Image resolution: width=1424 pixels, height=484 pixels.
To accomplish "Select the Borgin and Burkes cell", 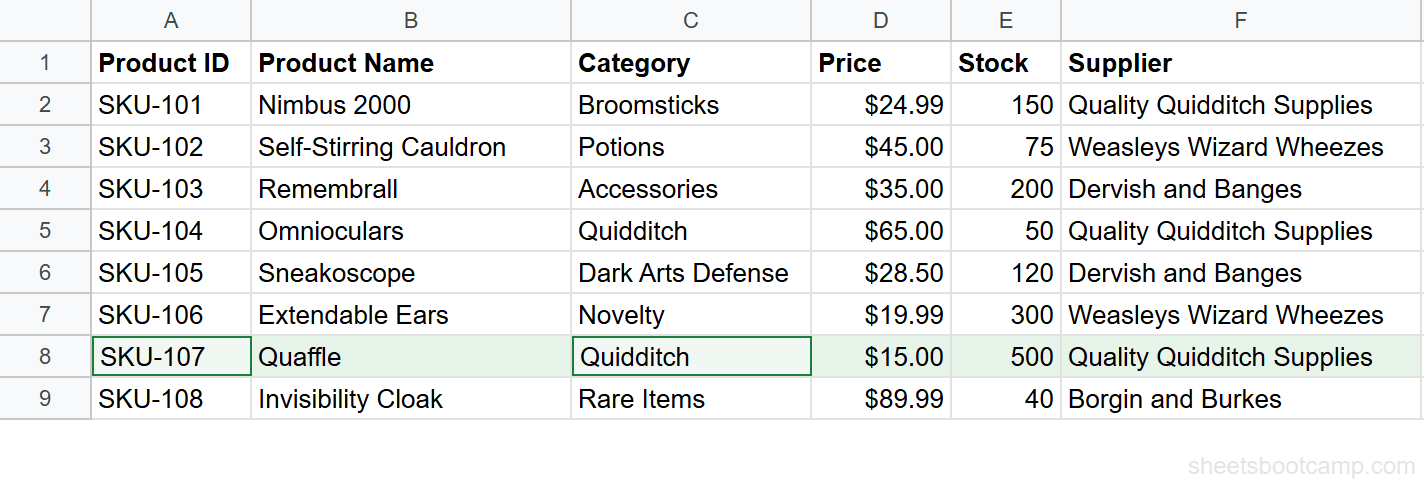I will [x=1241, y=399].
